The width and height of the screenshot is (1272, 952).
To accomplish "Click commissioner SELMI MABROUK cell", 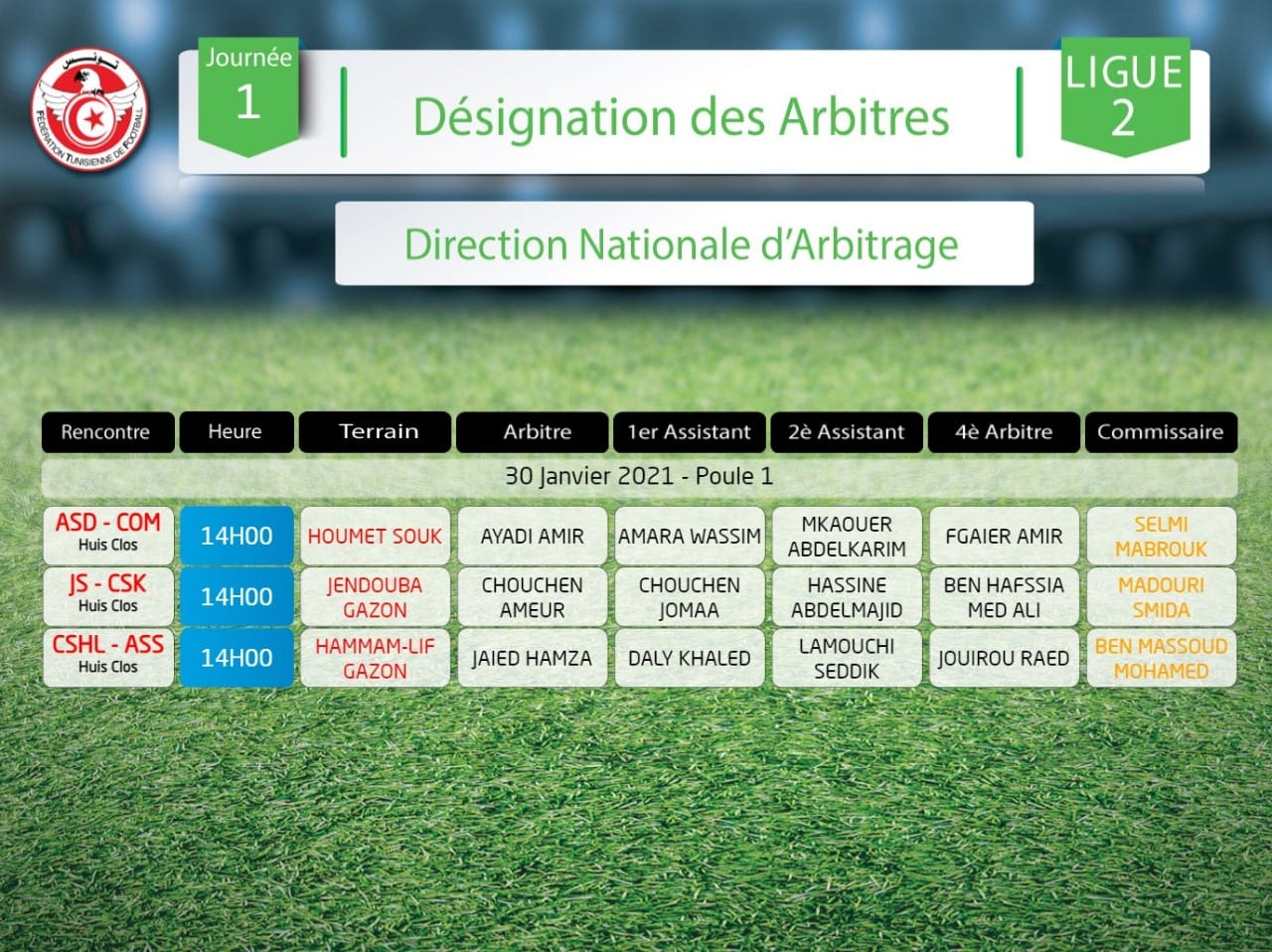I will pyautogui.click(x=1161, y=536).
